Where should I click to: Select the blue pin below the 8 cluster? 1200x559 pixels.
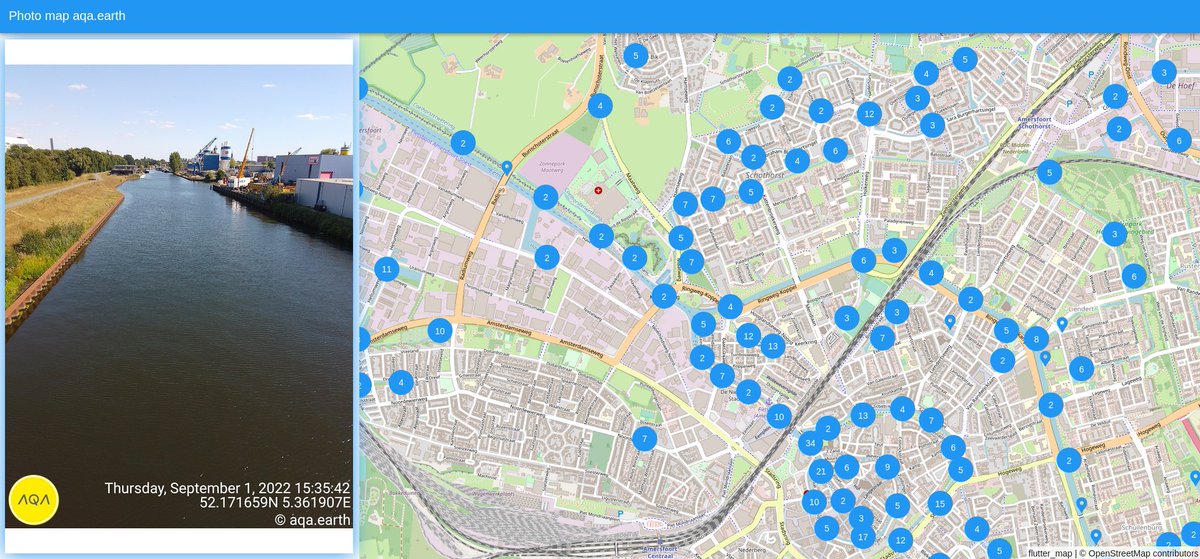[x=1045, y=357]
